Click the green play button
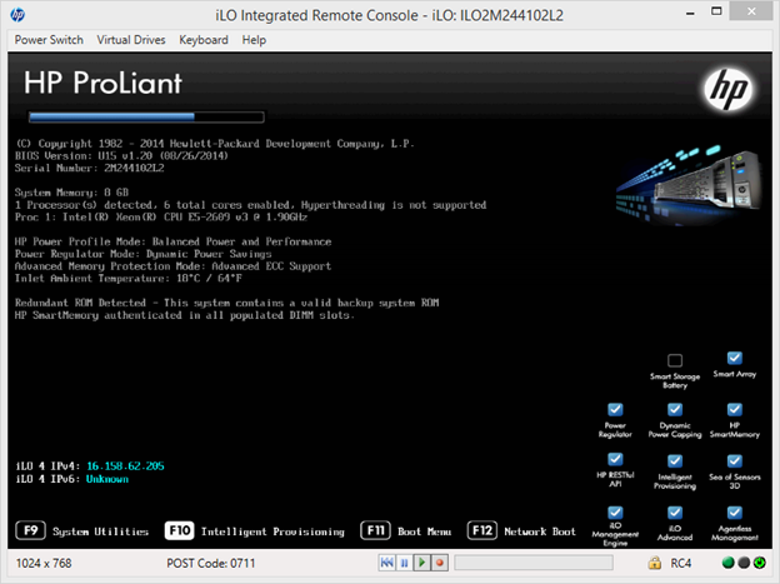The width and height of the screenshot is (780, 584). click(422, 563)
